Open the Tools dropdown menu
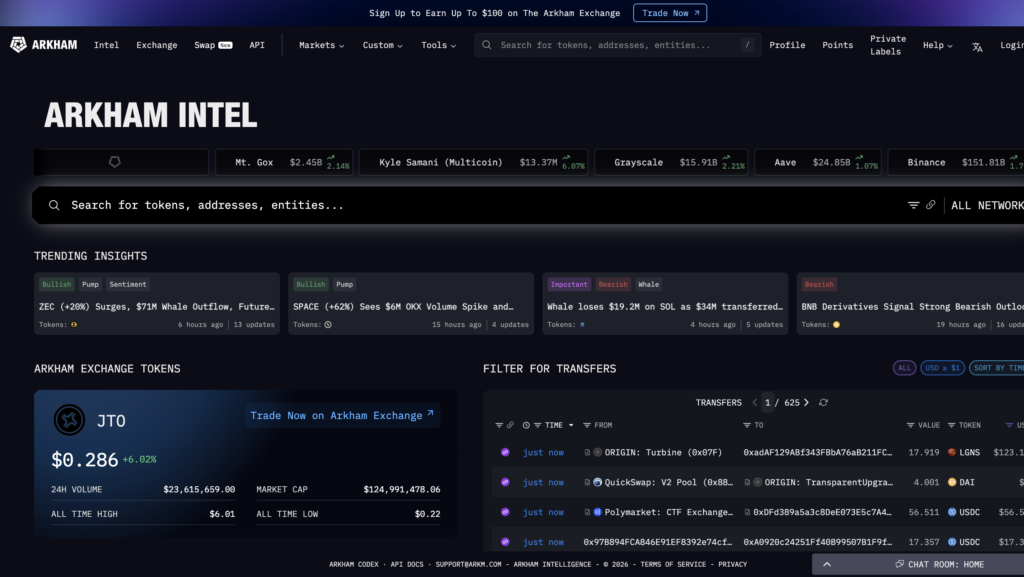 (438, 45)
